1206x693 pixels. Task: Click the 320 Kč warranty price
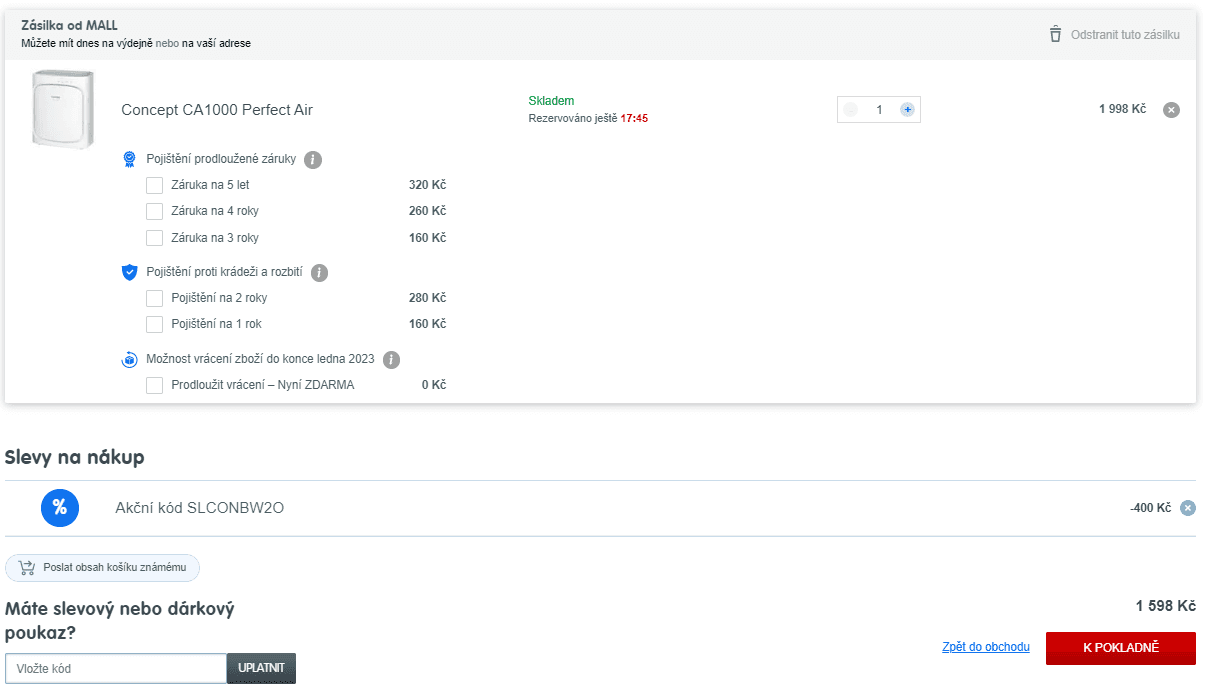pyautogui.click(x=427, y=185)
